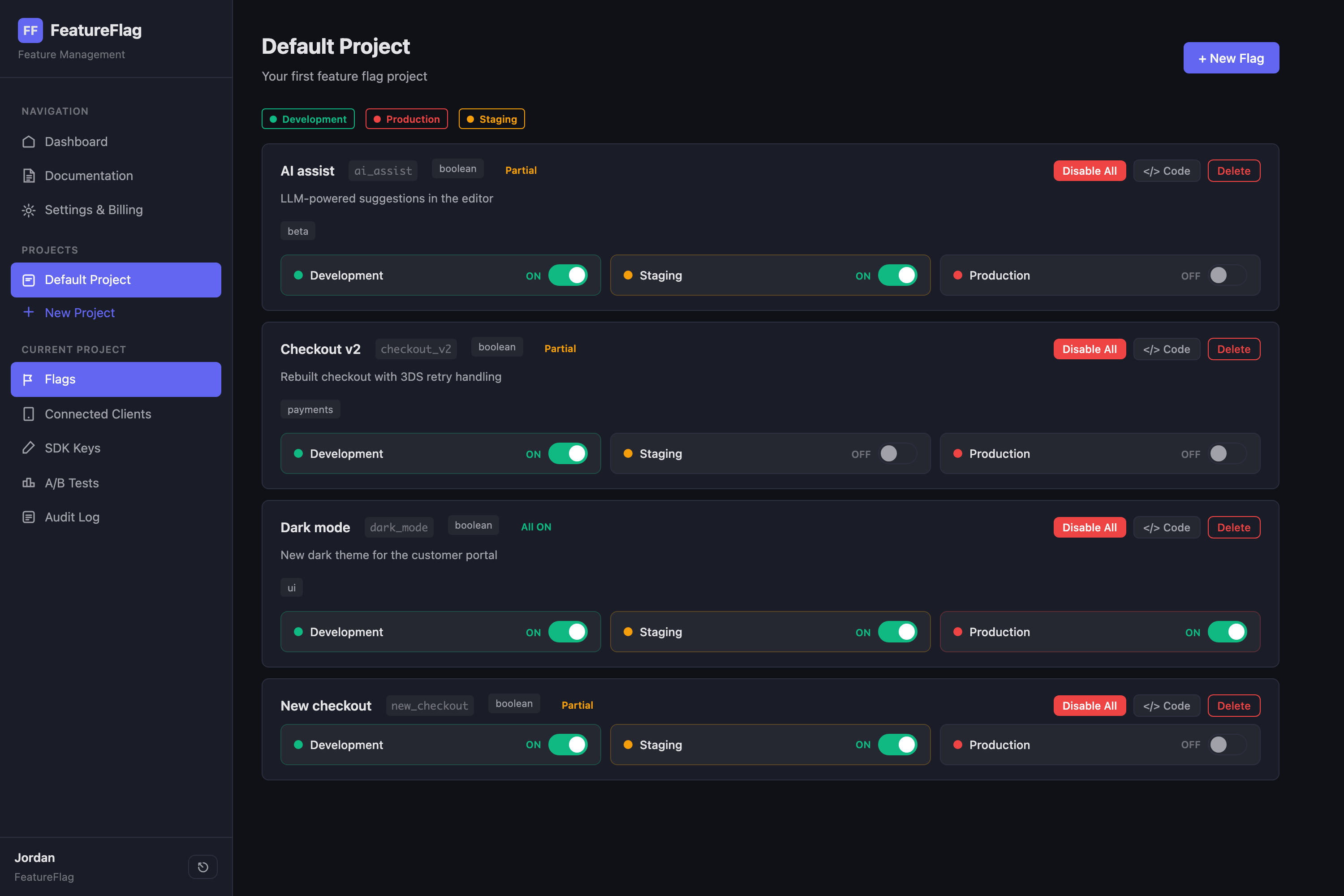1344x896 pixels.
Task: Open SDK Keys section
Action: click(x=116, y=448)
